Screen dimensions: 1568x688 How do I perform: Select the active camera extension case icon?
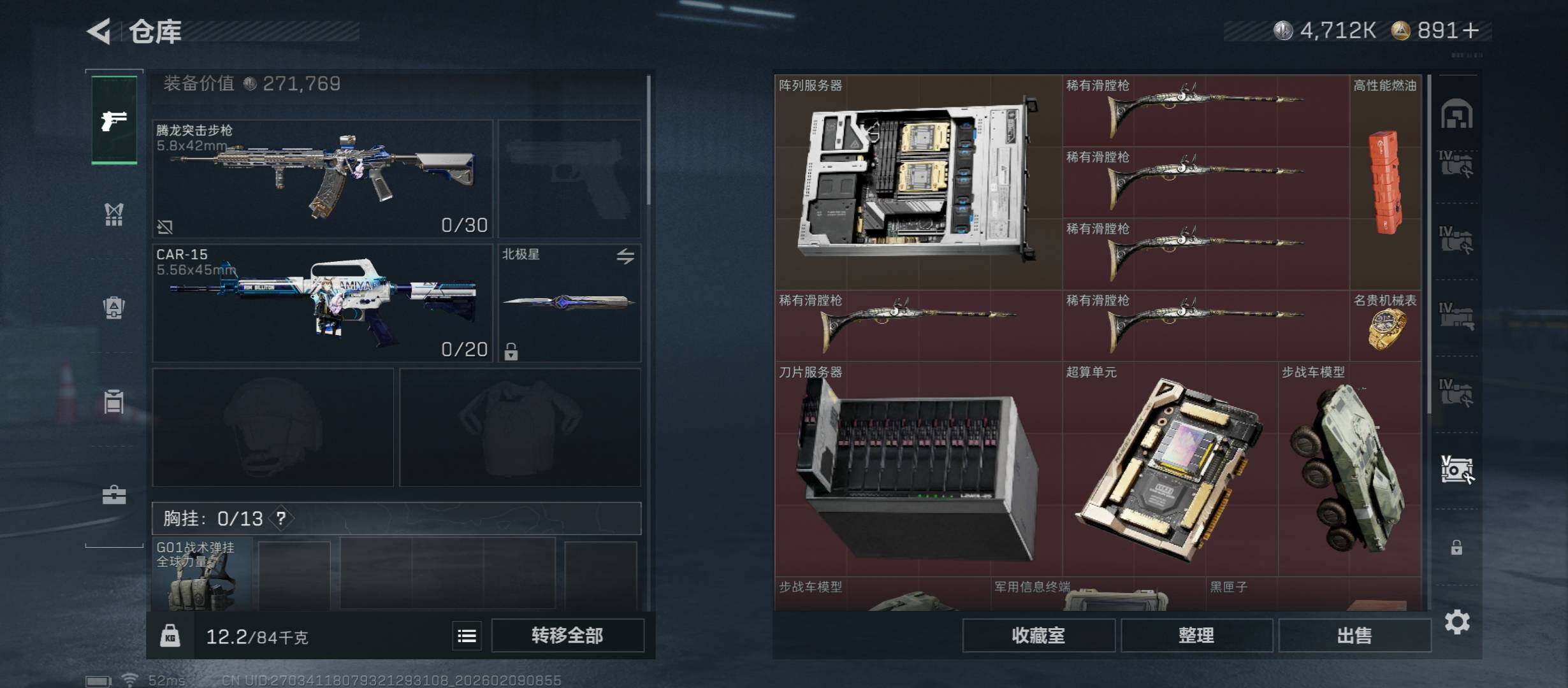1456,470
